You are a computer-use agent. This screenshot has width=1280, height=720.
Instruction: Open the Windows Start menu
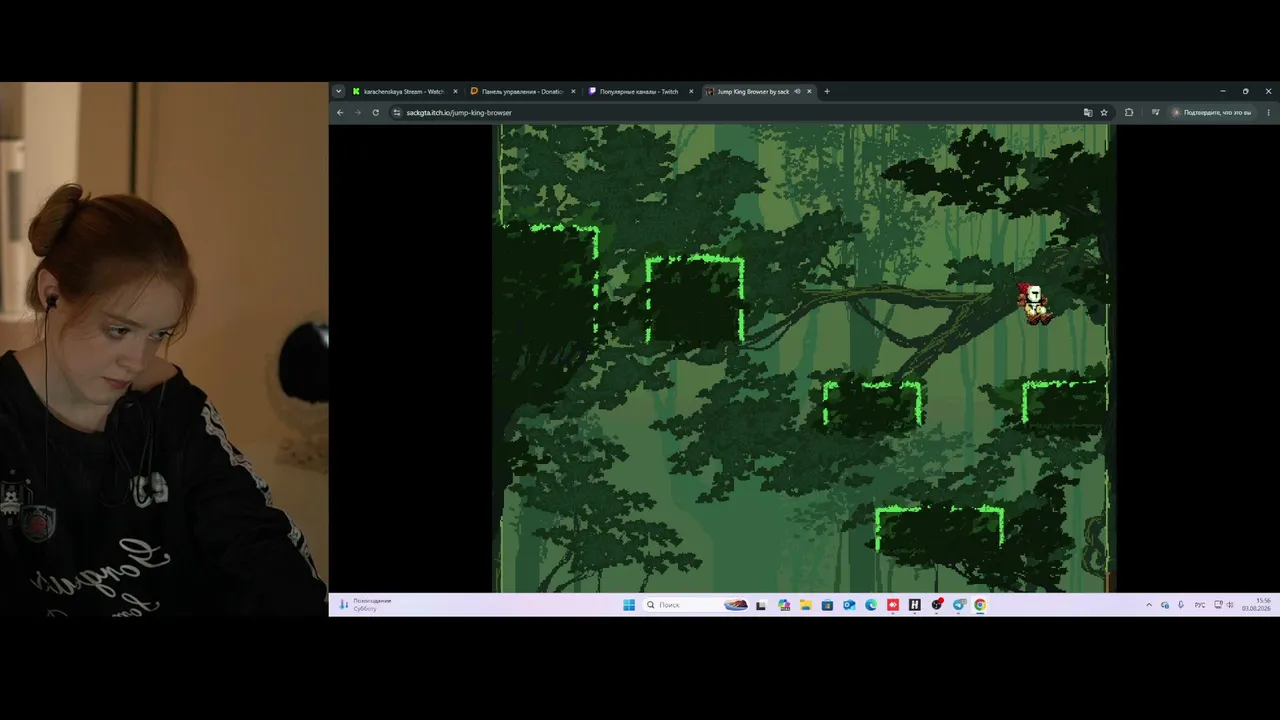[629, 605]
